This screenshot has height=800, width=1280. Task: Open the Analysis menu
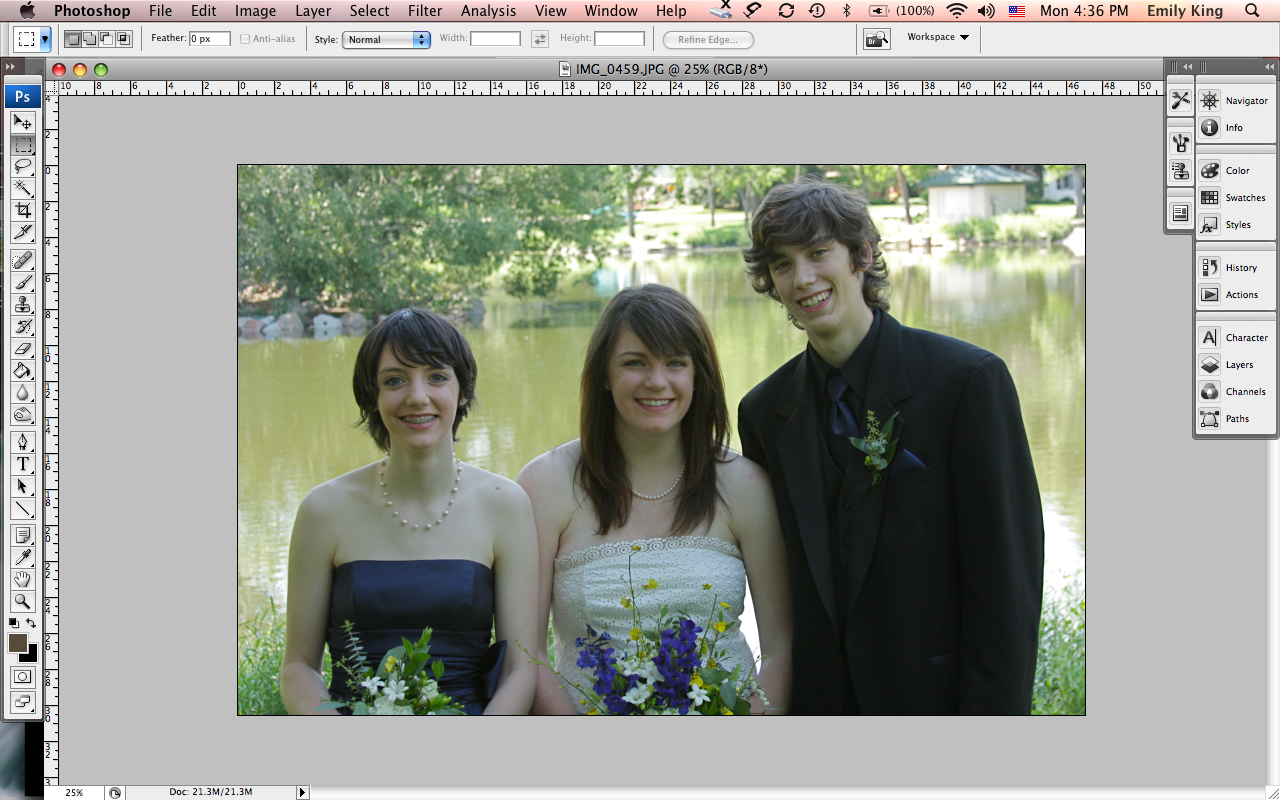pyautogui.click(x=489, y=11)
